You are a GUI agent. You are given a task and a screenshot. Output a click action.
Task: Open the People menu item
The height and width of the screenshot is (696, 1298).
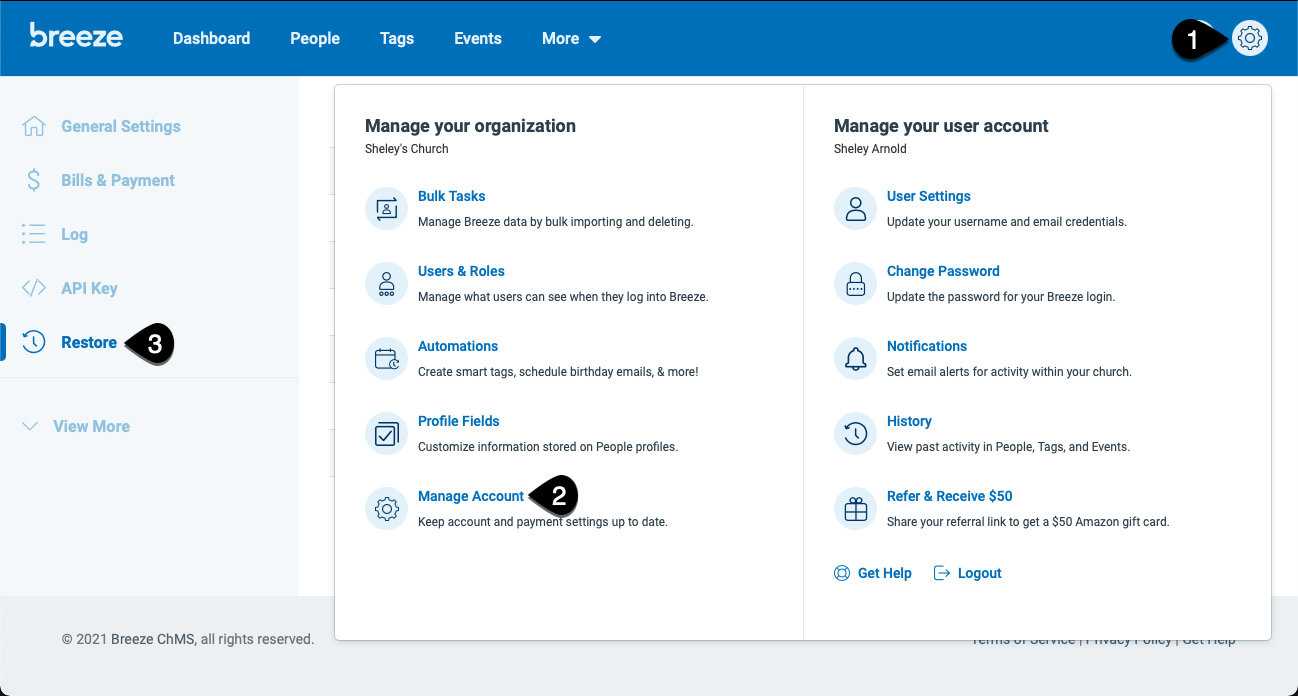(x=315, y=39)
